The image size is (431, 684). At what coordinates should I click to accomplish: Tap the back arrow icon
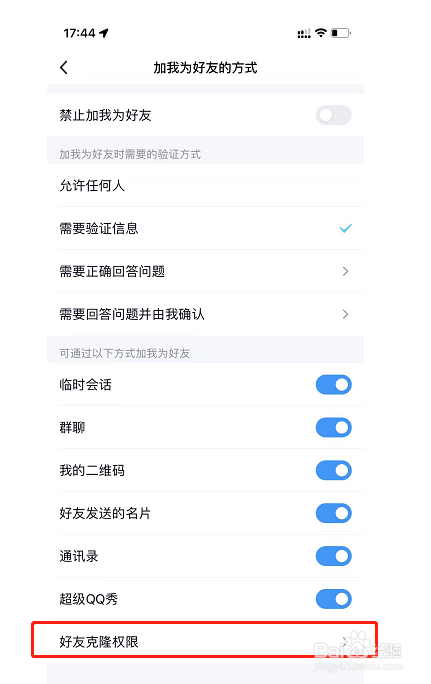pos(64,68)
